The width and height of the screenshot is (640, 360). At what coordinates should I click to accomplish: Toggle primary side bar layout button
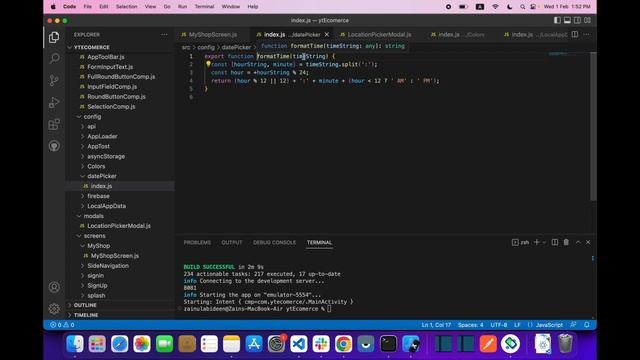click(557, 20)
